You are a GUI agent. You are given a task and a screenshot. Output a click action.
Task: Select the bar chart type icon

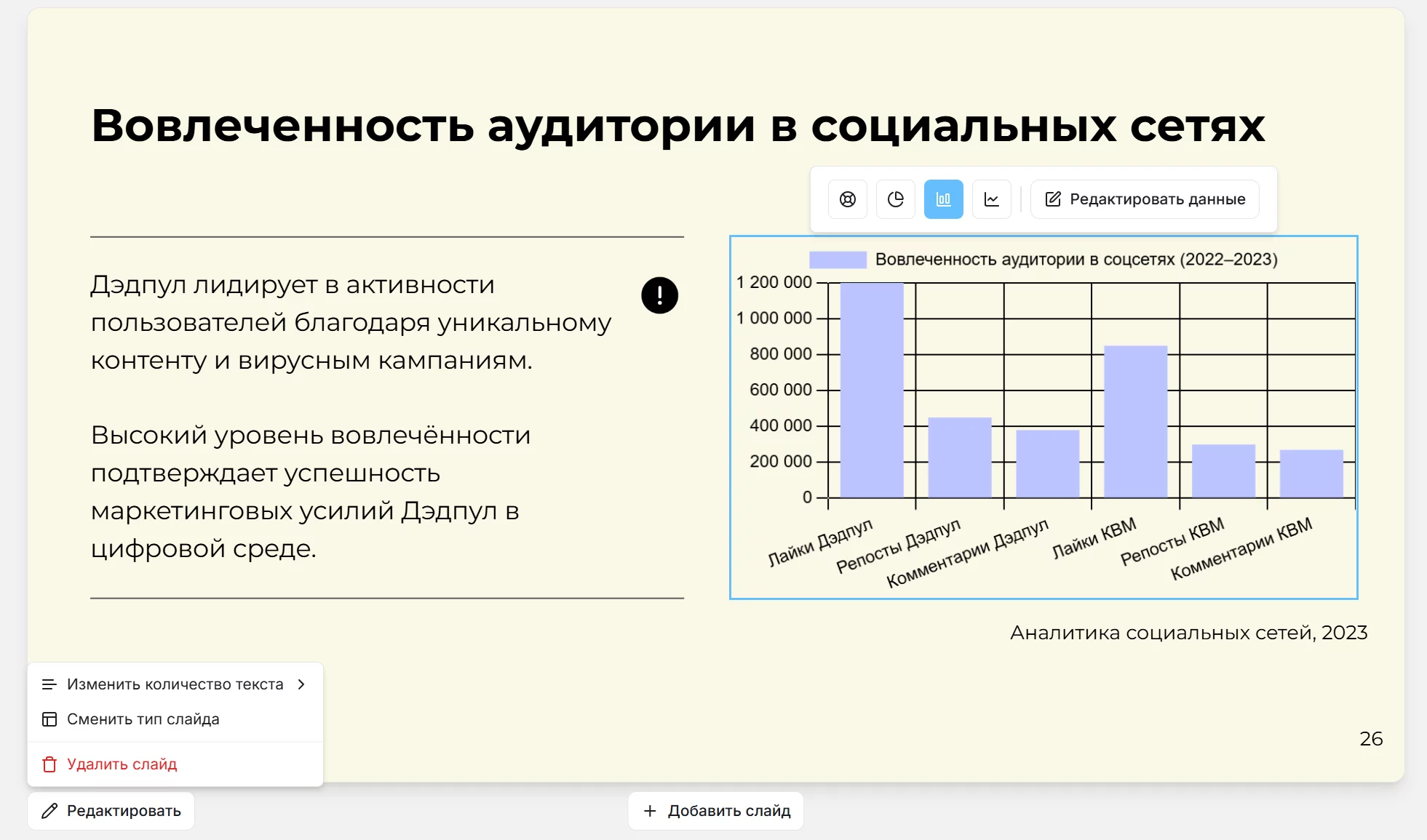(x=944, y=199)
